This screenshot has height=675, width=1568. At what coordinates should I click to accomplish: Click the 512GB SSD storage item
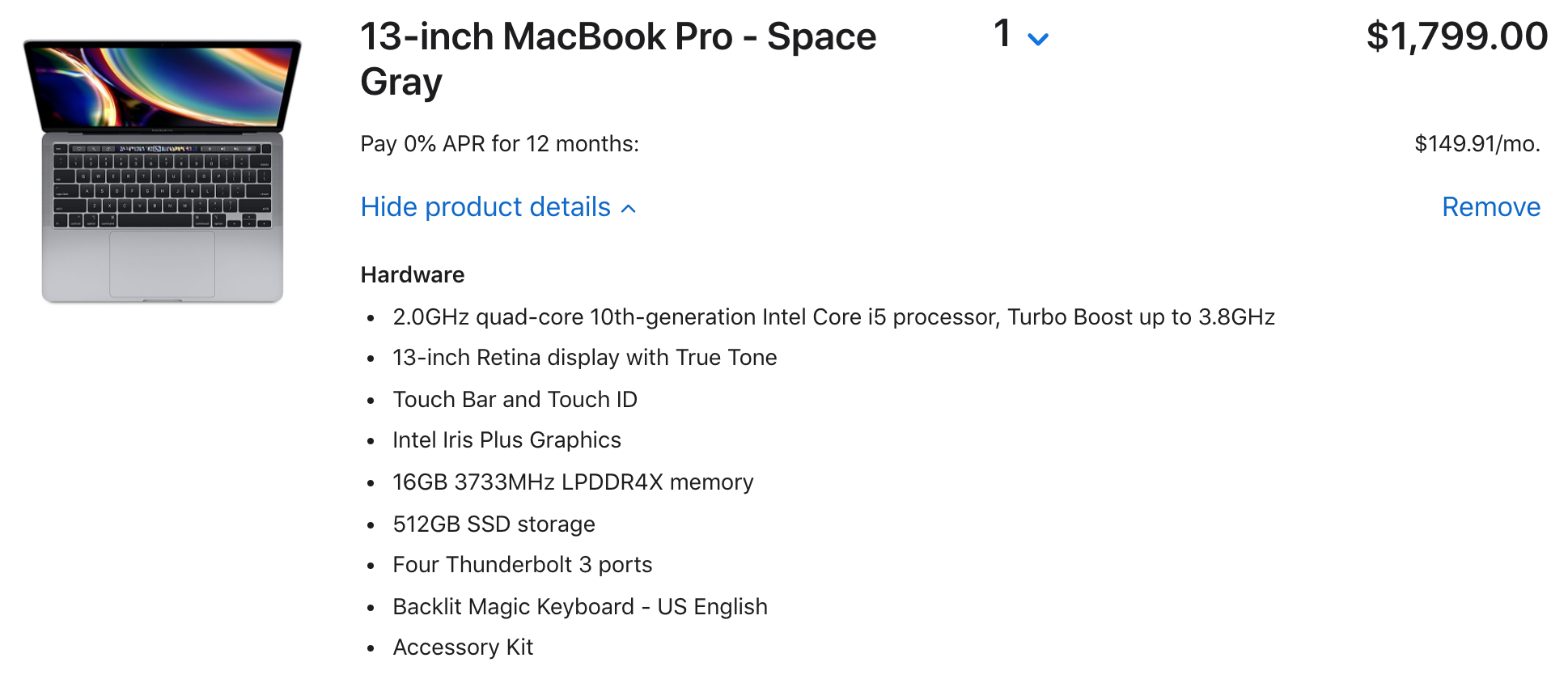point(494,524)
